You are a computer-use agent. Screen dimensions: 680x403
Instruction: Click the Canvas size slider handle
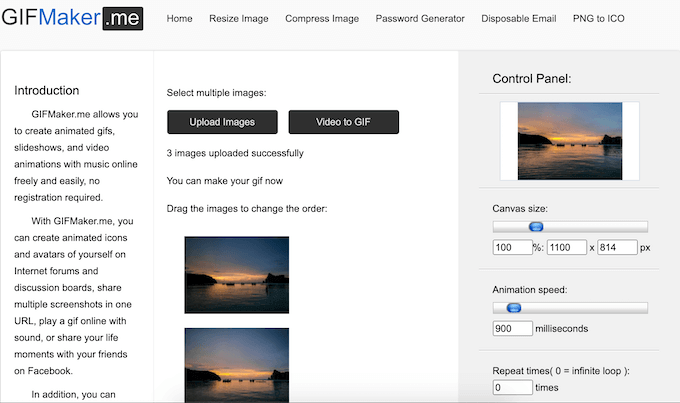click(535, 227)
